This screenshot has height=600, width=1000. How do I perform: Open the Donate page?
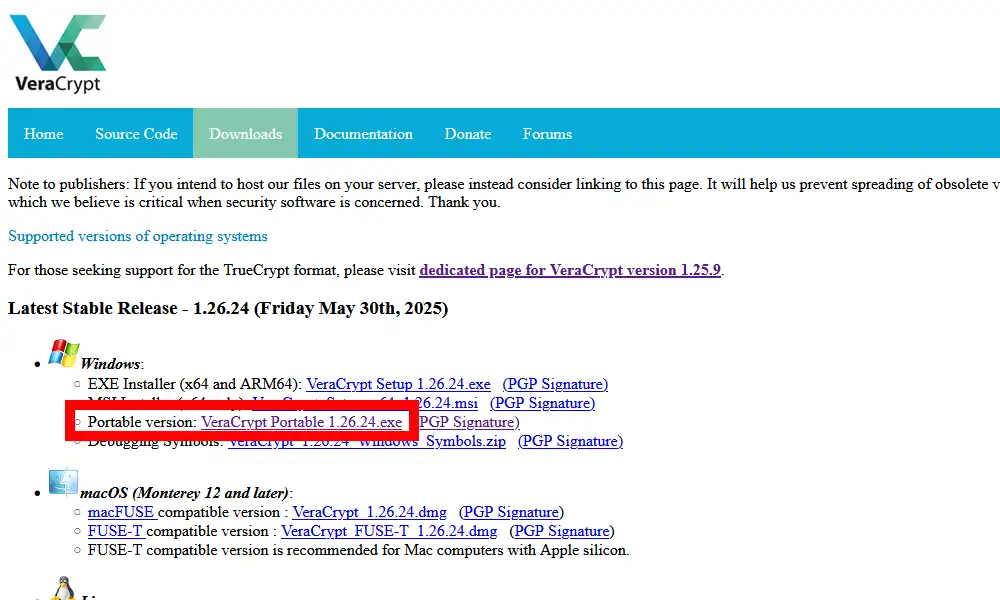pyautogui.click(x=468, y=134)
